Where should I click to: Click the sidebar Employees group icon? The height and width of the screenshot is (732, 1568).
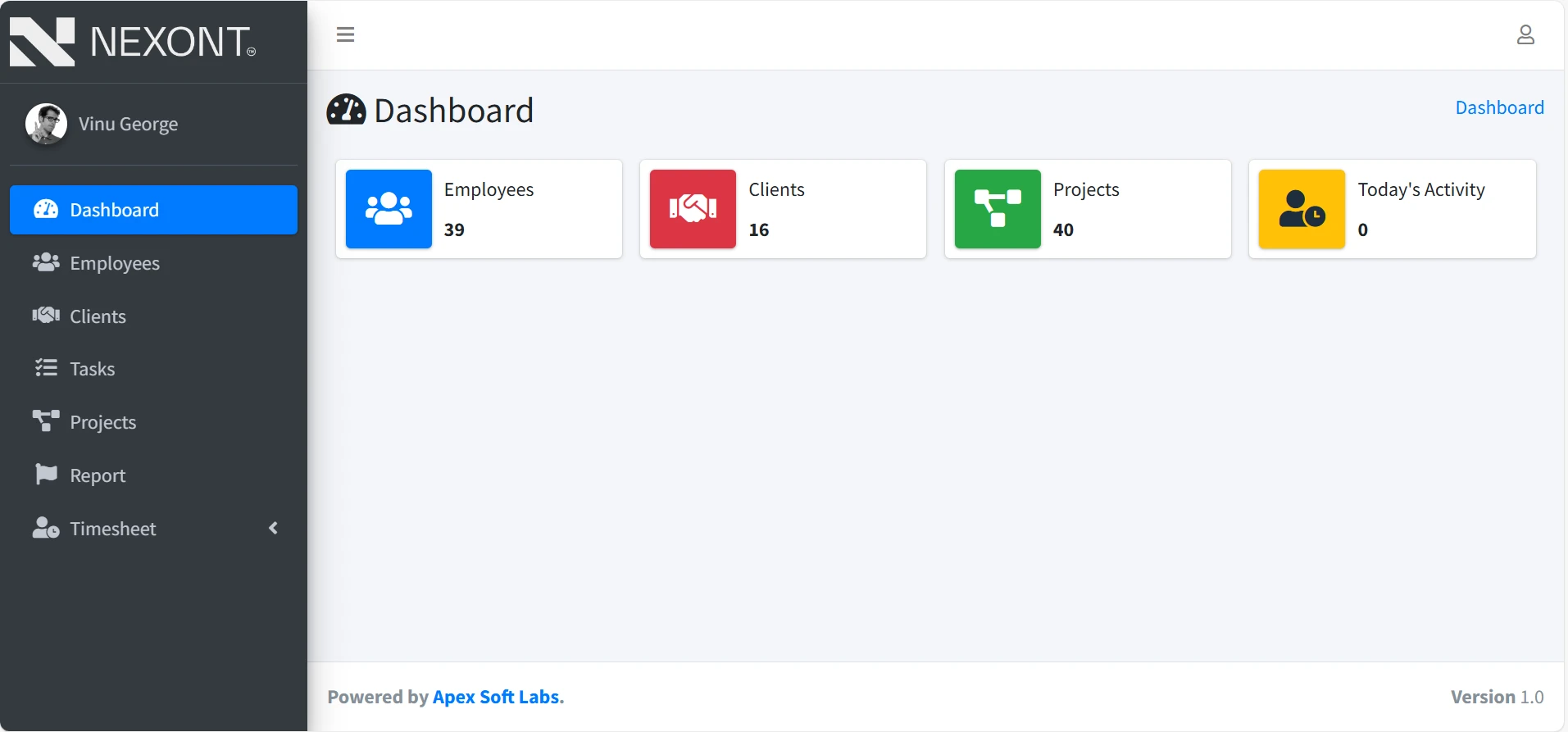click(x=46, y=262)
